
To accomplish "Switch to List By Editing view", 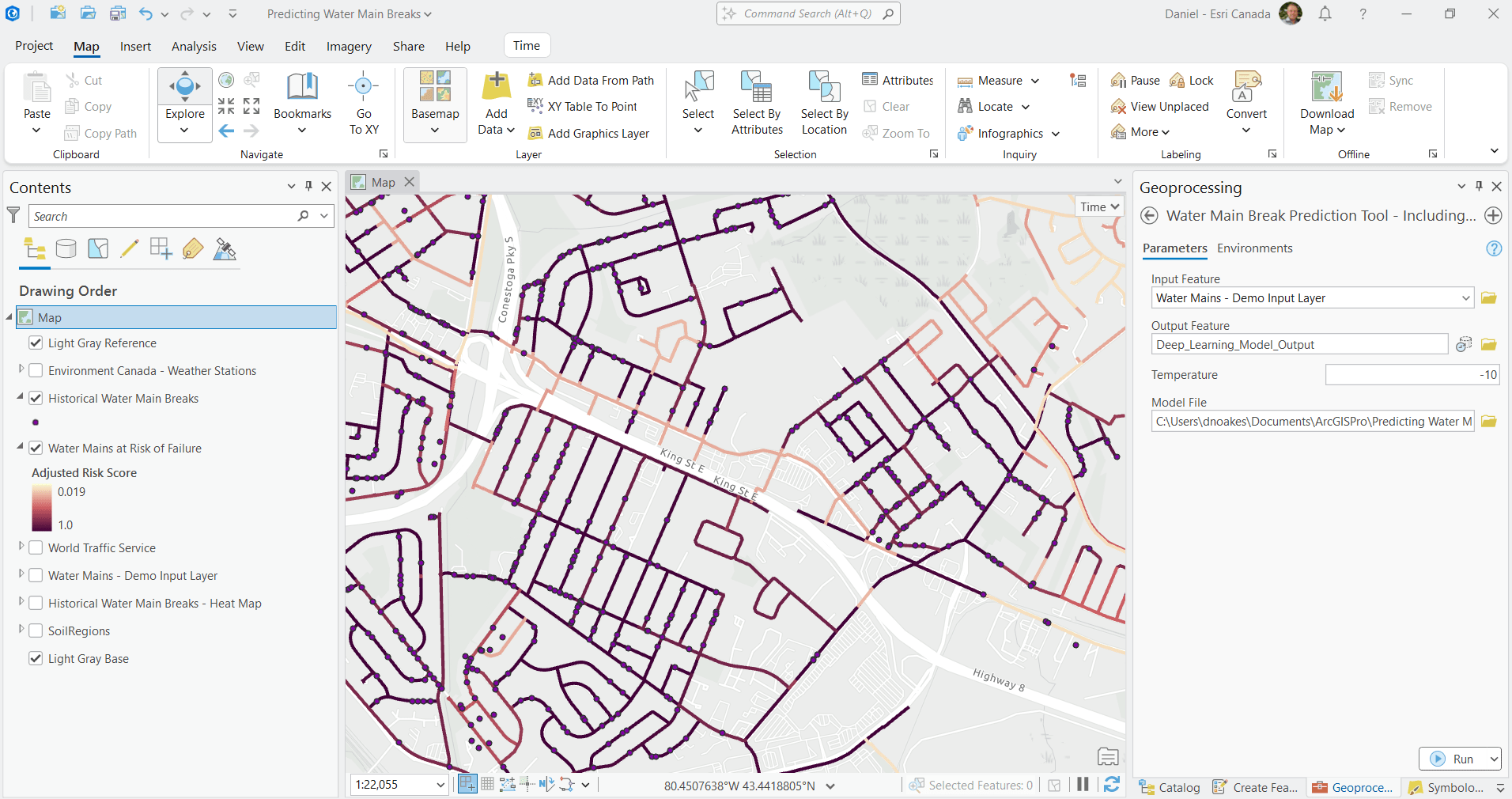I will tap(130, 249).
